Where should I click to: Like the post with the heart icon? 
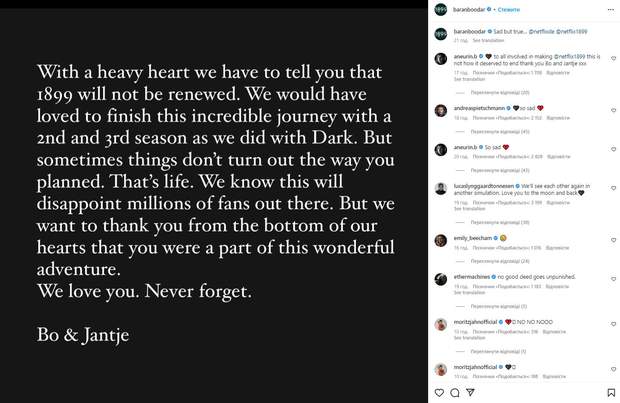[x=439, y=393]
